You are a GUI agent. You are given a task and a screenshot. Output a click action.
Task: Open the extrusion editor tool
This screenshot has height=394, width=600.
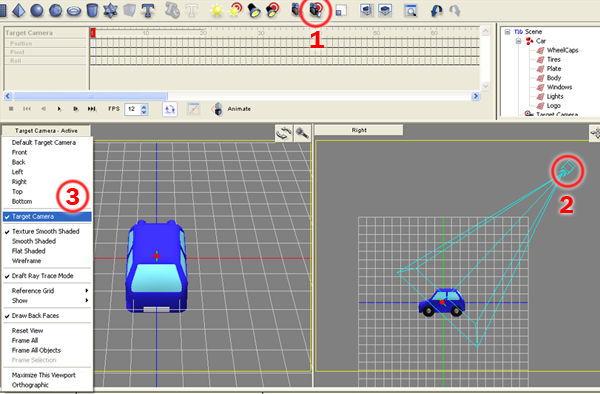[x=173, y=10]
